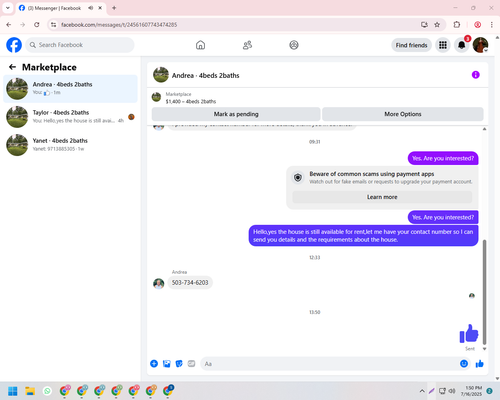Open the Andrea · 4beds 2baths conversation
Screen dimensions: 500x400
click(x=70, y=89)
